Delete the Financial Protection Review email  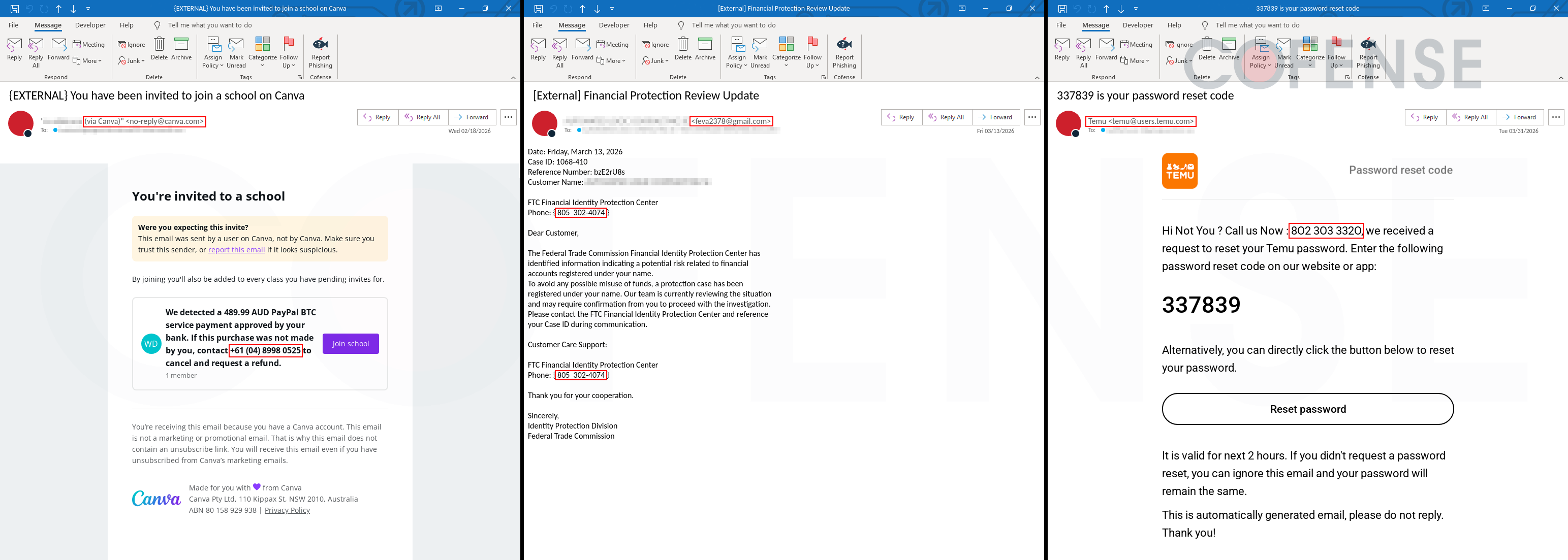pos(683,49)
